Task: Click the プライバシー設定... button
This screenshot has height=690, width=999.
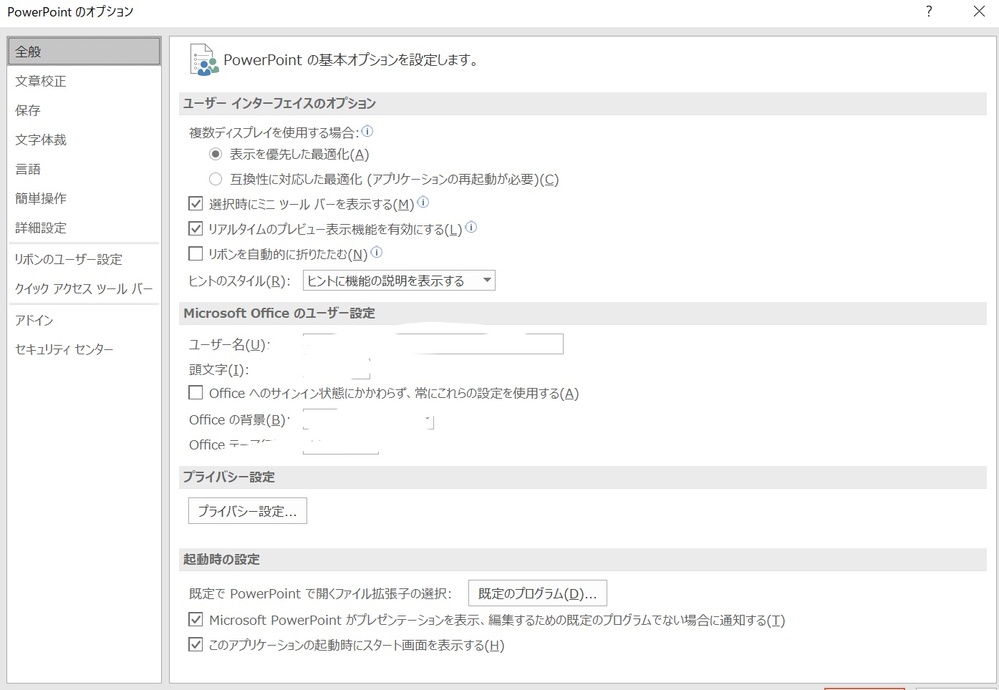Action: (x=247, y=511)
